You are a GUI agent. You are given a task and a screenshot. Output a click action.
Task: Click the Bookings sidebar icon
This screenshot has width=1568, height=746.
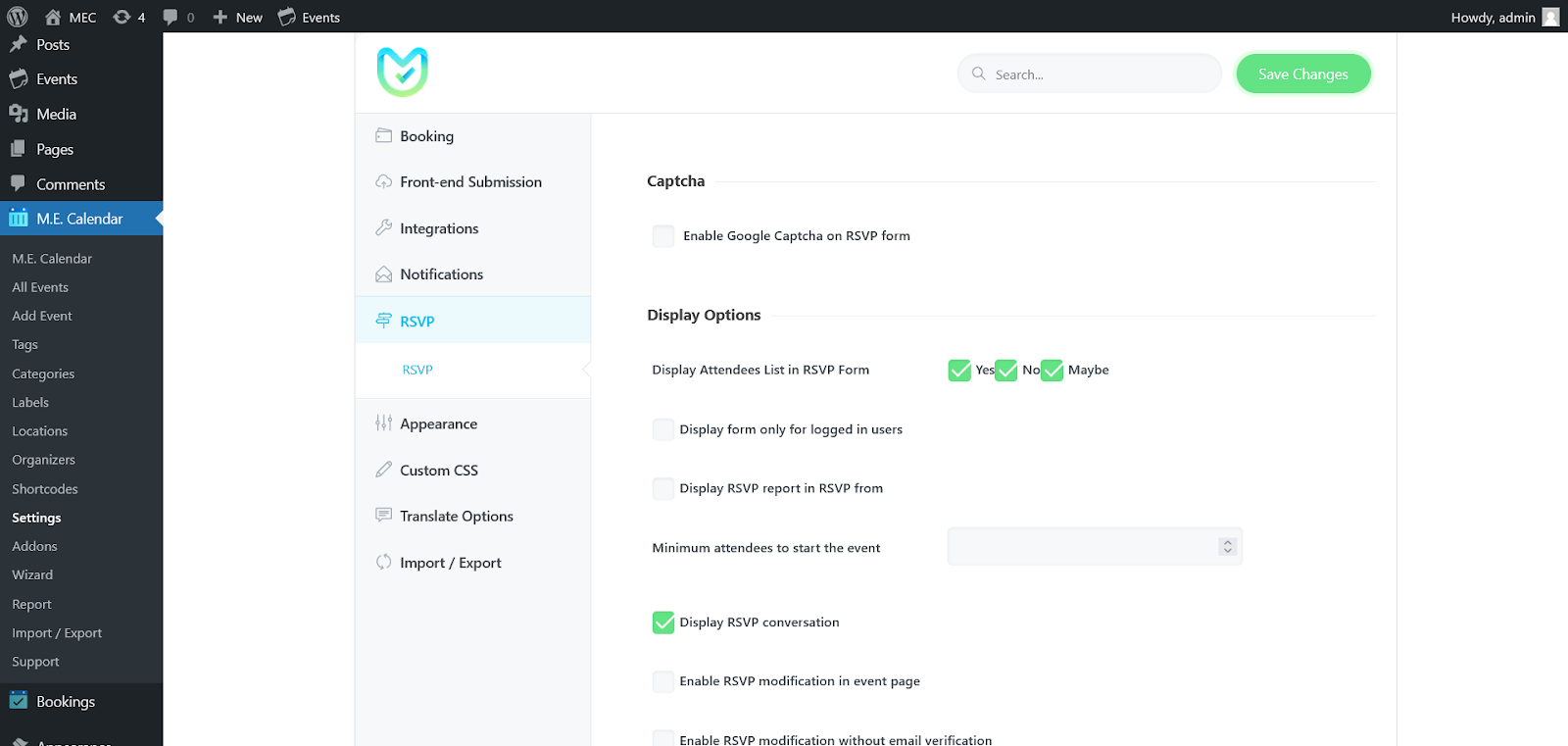[19, 701]
